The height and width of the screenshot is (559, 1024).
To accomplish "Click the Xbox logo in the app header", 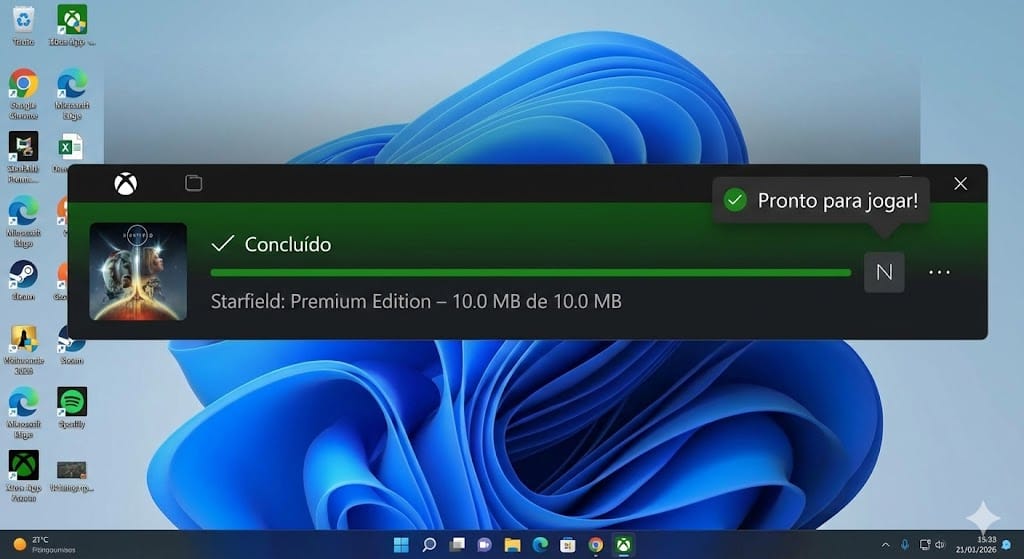I will click(126, 184).
